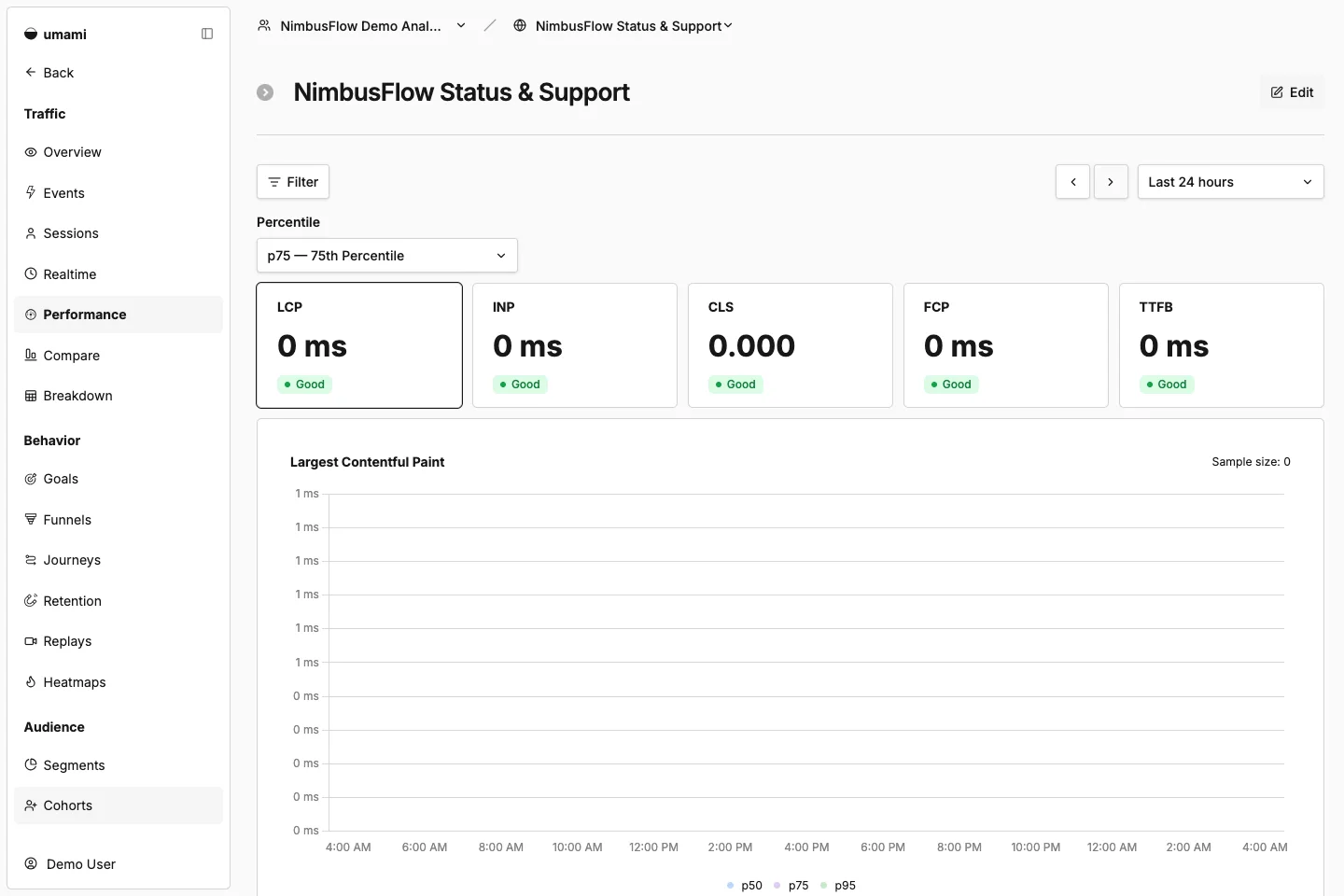The height and width of the screenshot is (896, 1344).
Task: Open the Journeys page
Action: coord(119,560)
